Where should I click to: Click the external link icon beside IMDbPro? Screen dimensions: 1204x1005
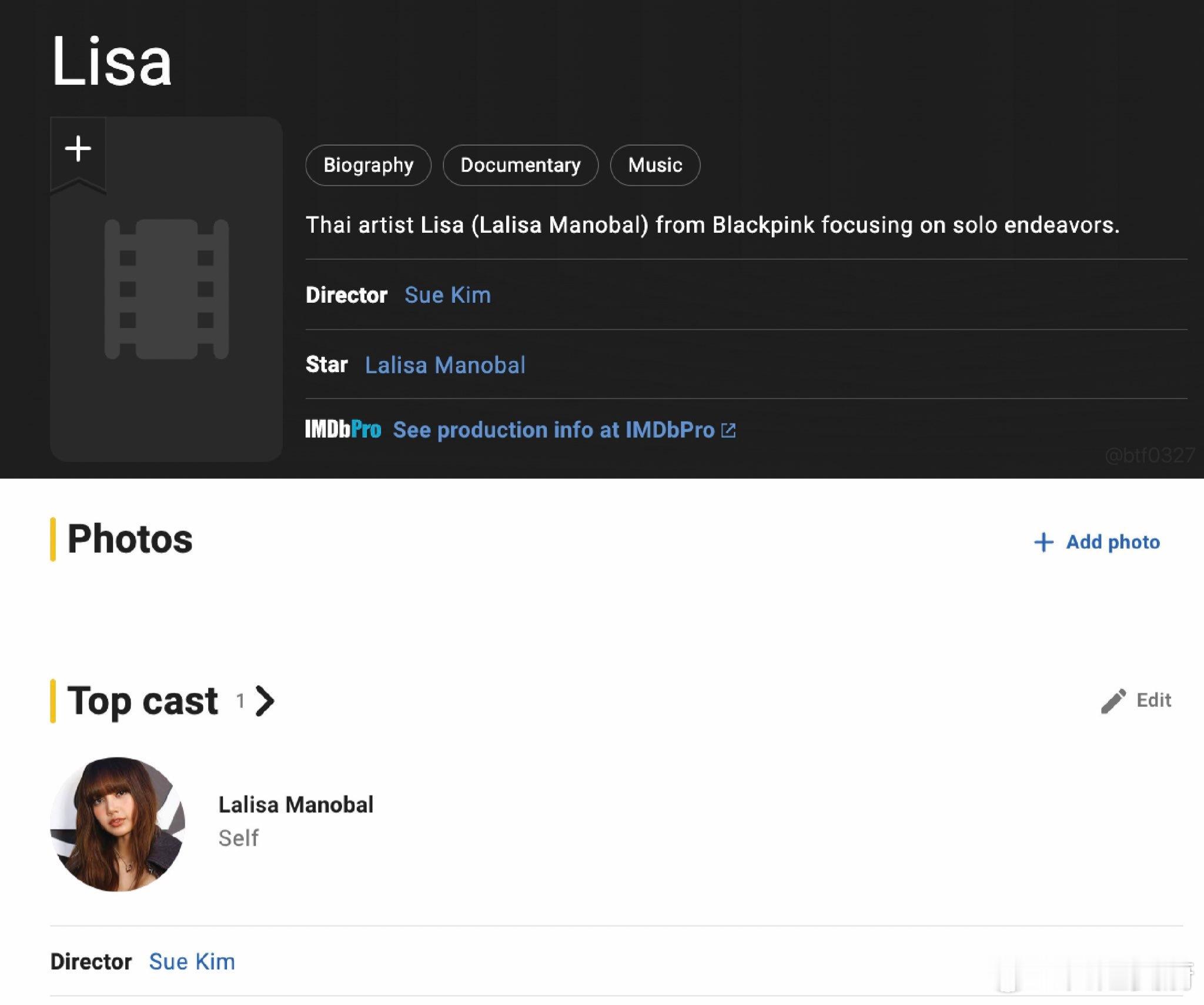pos(728,430)
